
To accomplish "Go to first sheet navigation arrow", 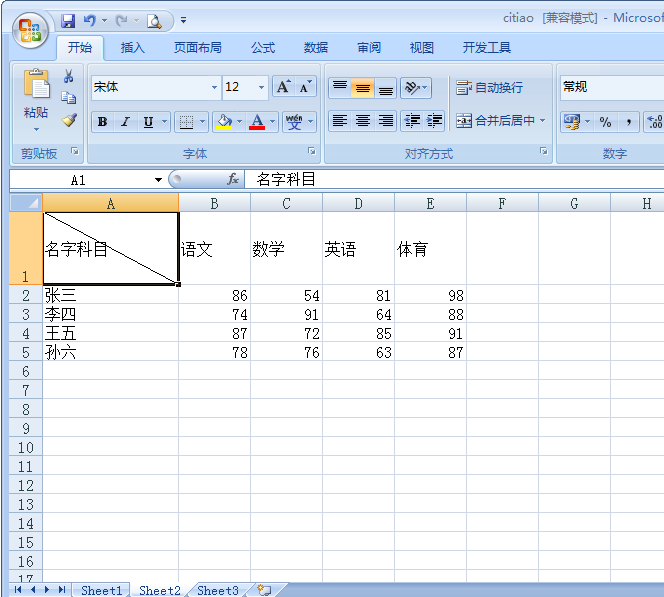I will click(18, 589).
